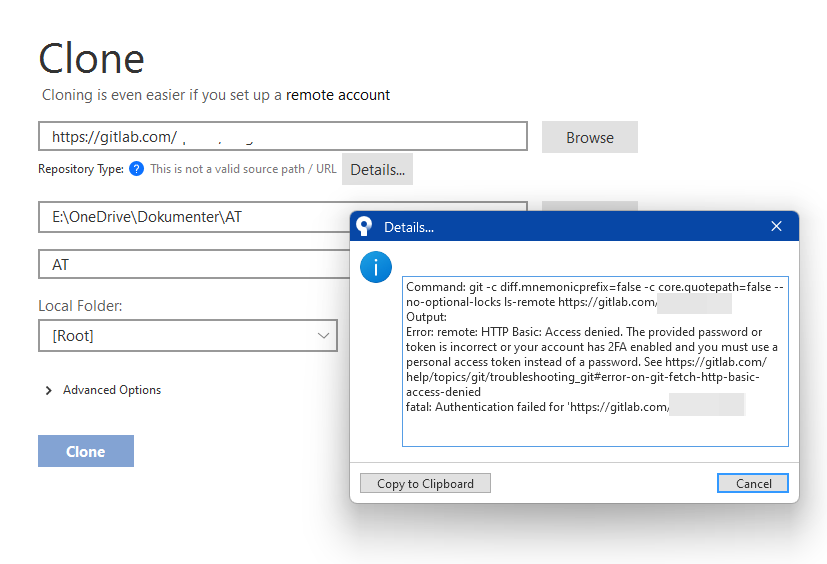Viewport: 827px width, 564px height.
Task: Close the Details dialog with the X
Action: click(776, 226)
